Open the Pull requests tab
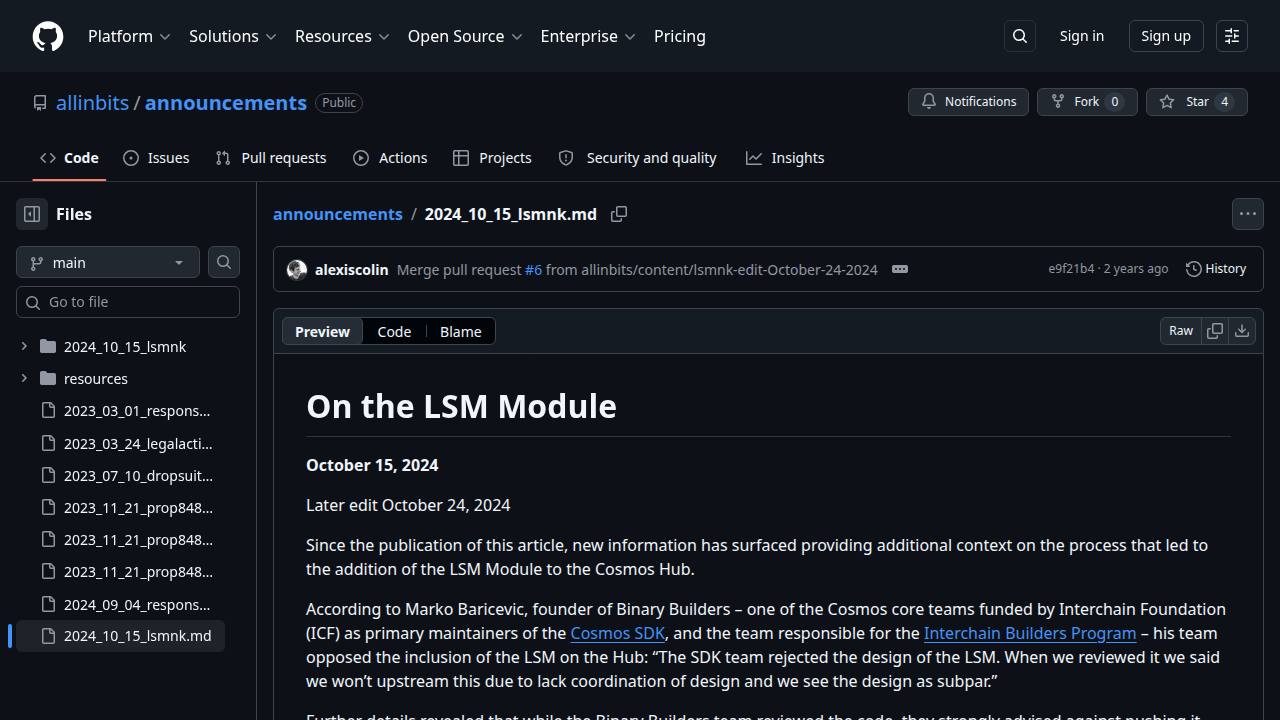Screen dimensions: 1280x720 pyautogui.click(x=271, y=158)
